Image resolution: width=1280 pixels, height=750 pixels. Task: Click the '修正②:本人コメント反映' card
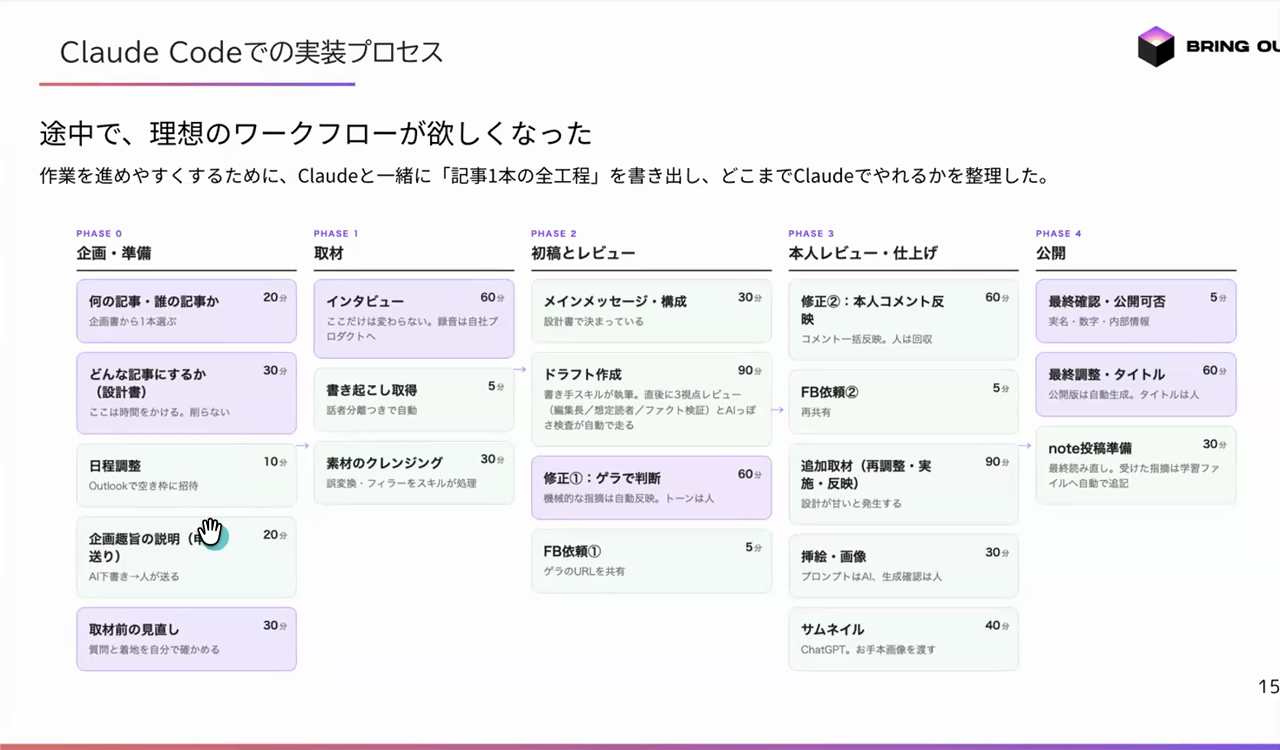pyautogui.click(x=903, y=319)
